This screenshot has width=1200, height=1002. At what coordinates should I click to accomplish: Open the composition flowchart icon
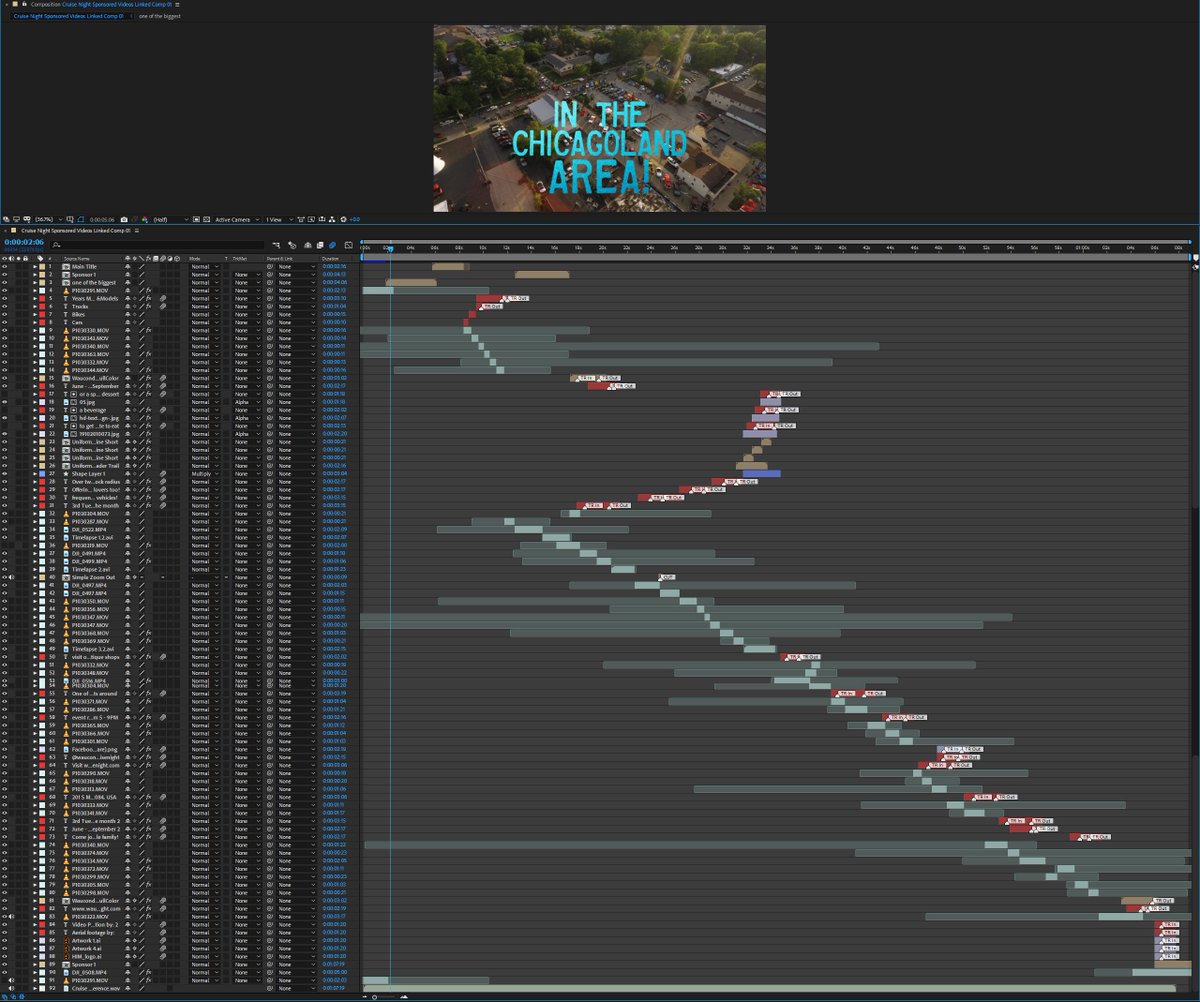pyautogui.click(x=331, y=219)
